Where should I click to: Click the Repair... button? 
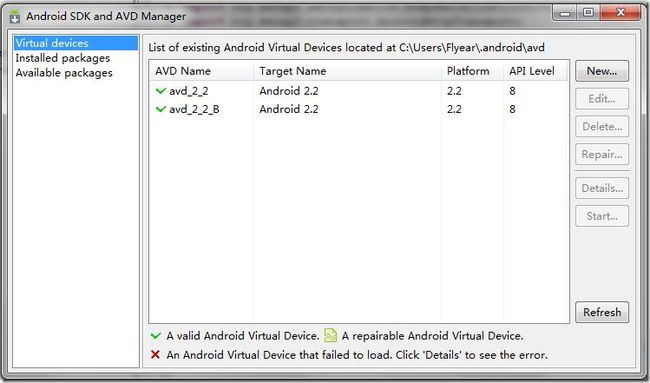point(602,155)
